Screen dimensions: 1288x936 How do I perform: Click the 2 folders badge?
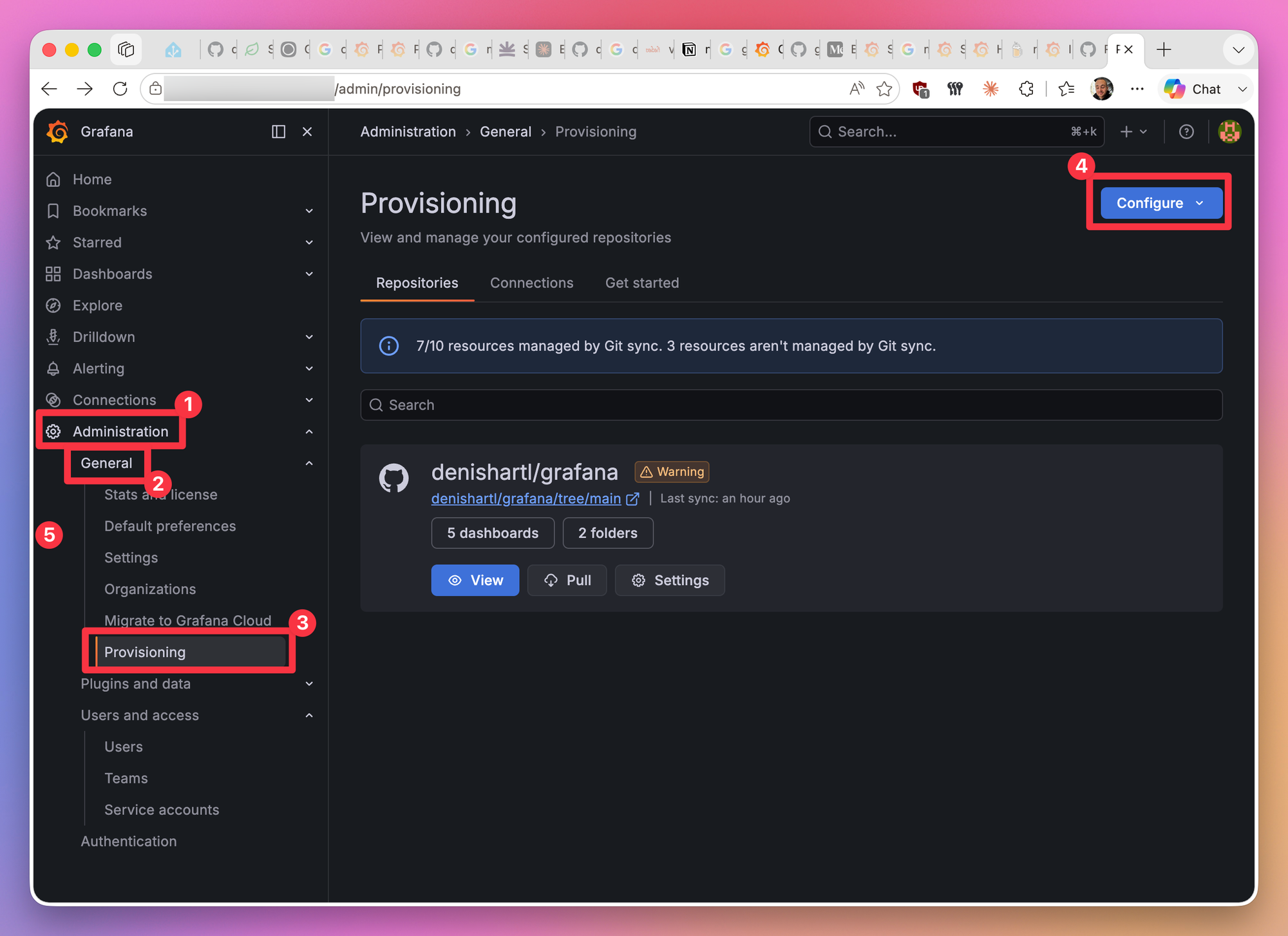[608, 533]
